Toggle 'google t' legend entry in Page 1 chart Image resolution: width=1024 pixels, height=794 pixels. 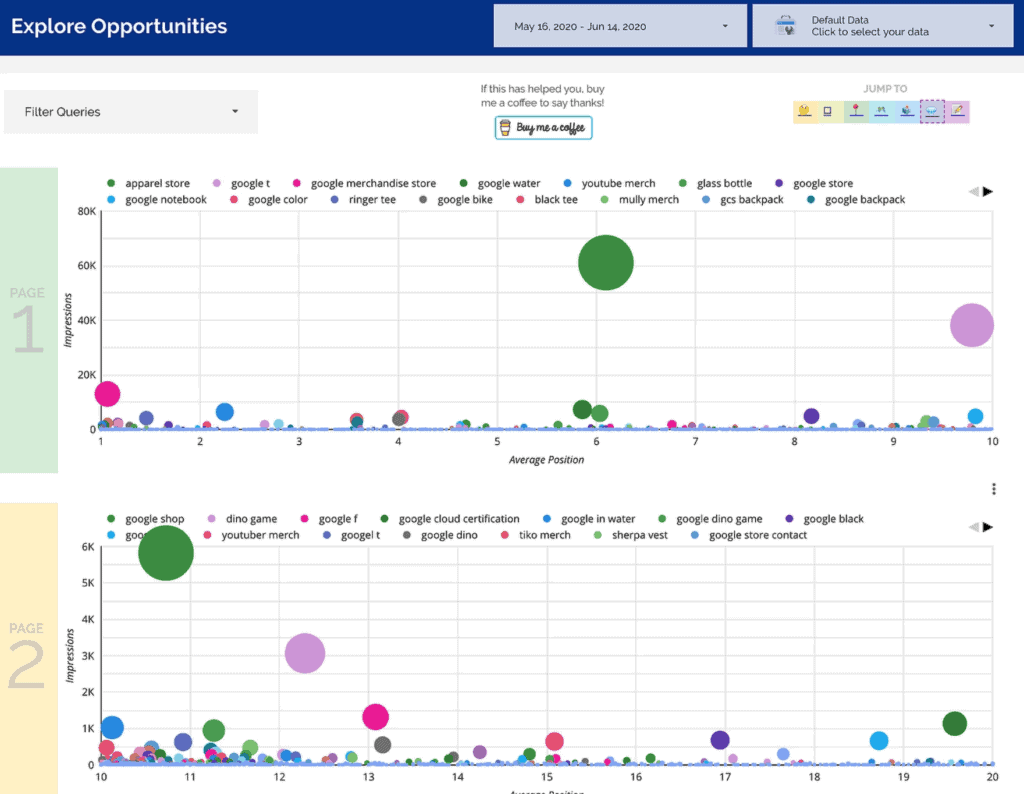click(x=242, y=183)
